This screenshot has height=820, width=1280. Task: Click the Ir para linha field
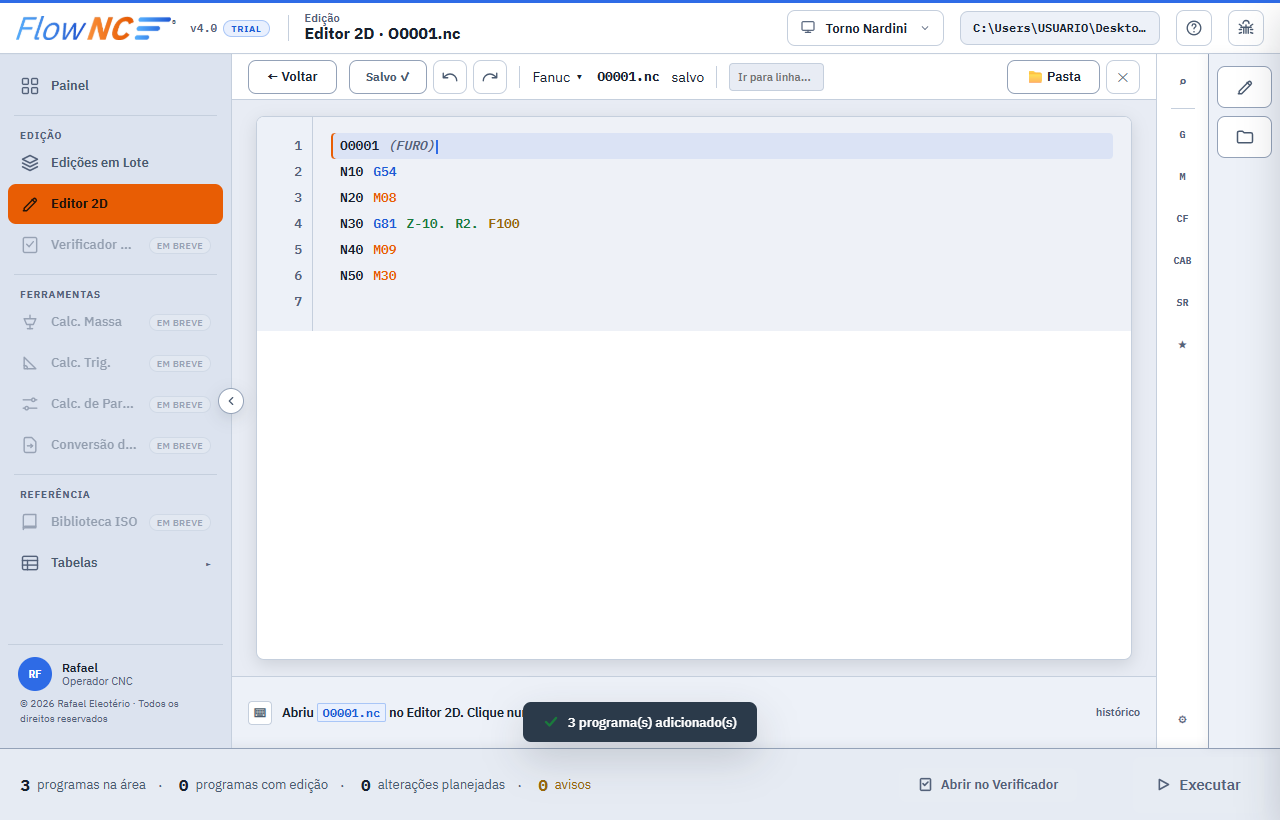776,77
